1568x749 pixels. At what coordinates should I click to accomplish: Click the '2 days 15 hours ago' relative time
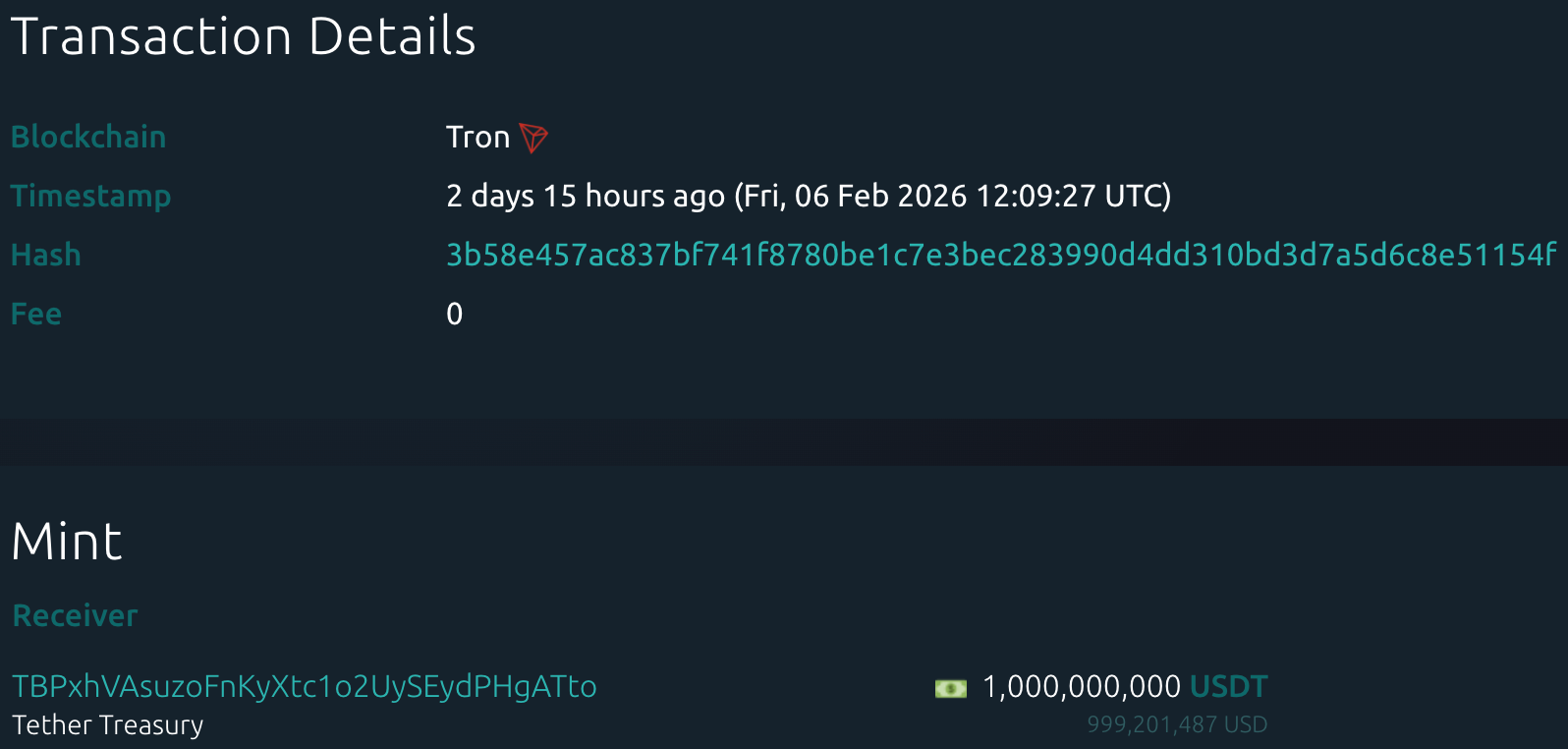pos(585,197)
